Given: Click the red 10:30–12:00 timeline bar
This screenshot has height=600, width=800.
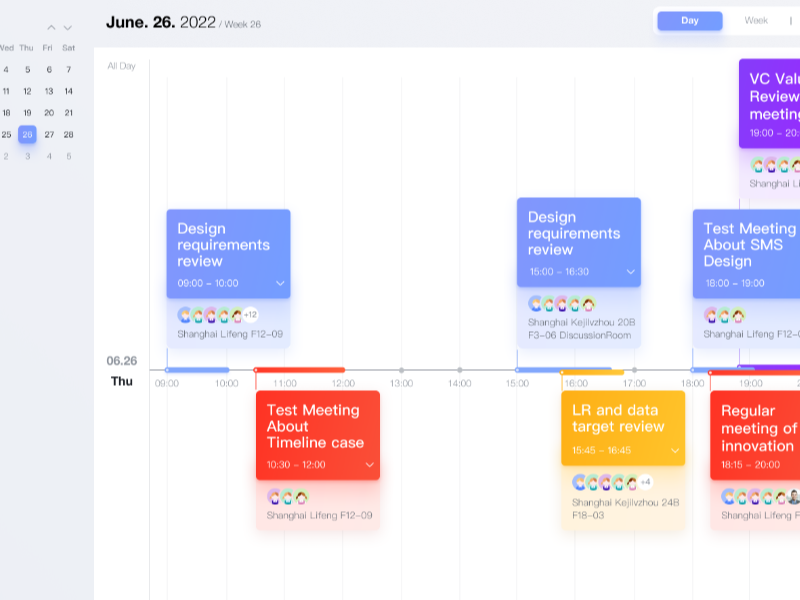Looking at the screenshot, I should coord(300,370).
